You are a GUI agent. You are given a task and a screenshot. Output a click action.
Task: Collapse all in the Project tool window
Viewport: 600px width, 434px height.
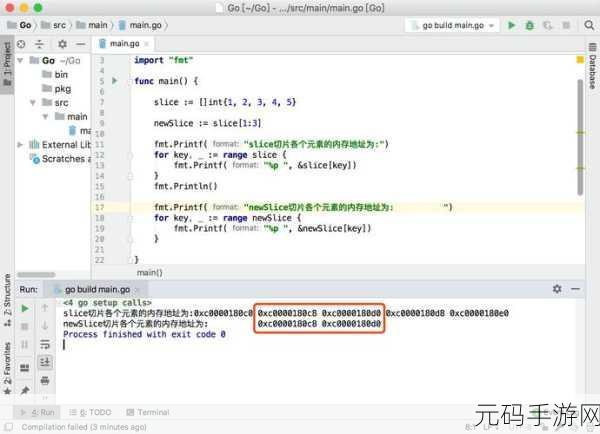coord(39,44)
